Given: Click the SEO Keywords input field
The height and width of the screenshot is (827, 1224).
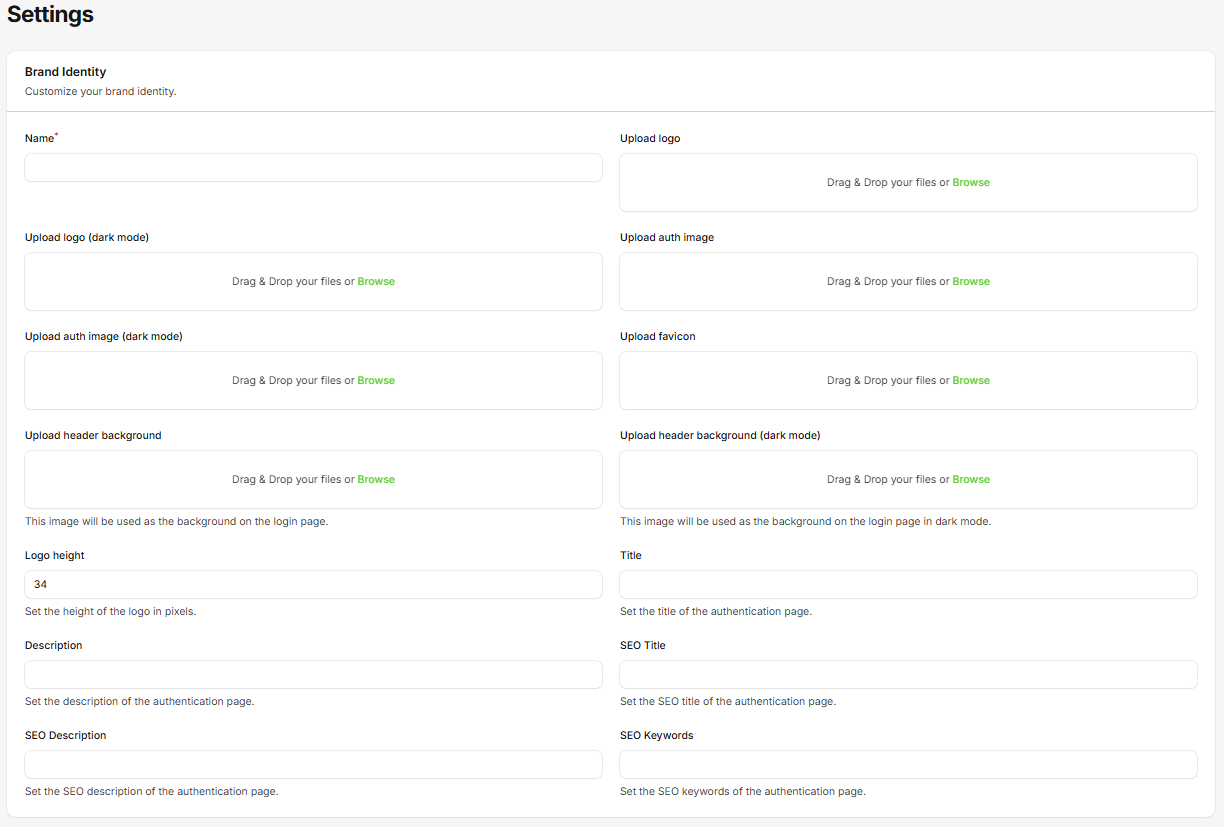Looking at the screenshot, I should pos(908,764).
